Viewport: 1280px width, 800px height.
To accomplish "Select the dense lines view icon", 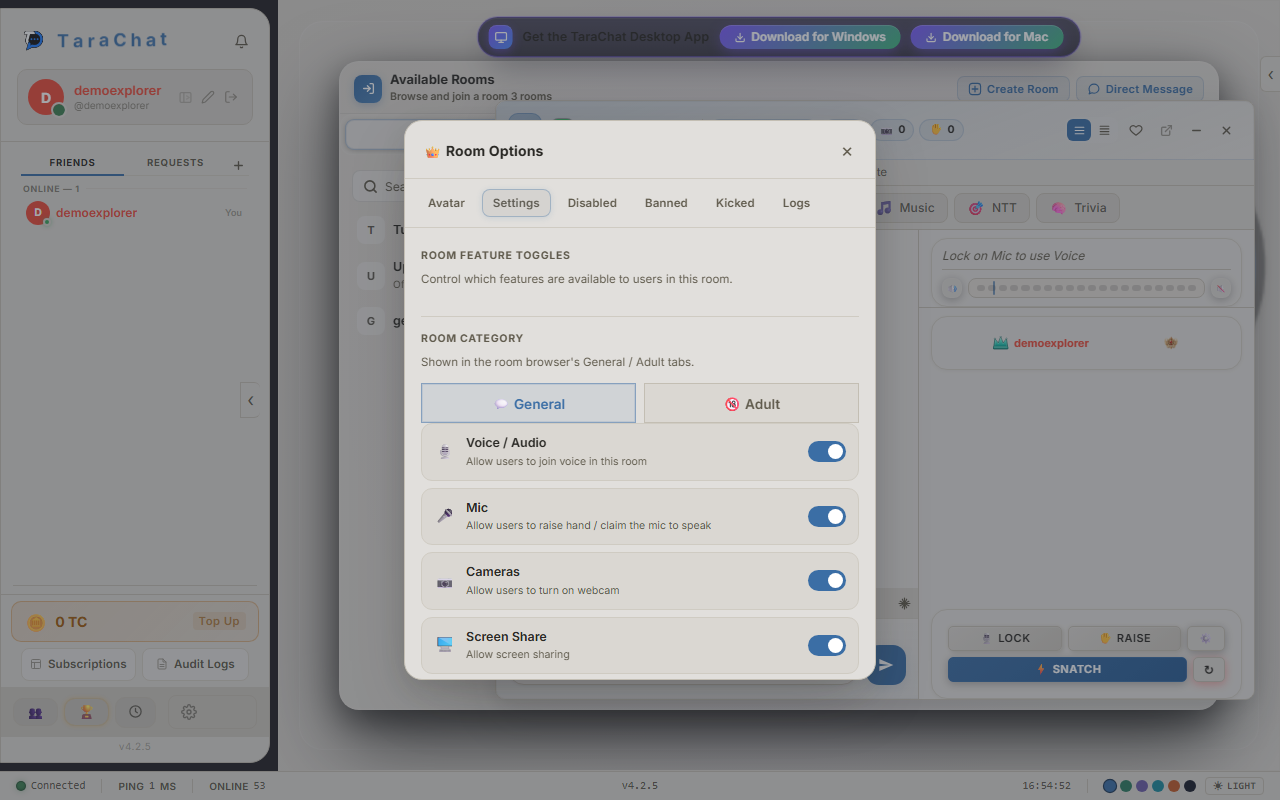I will coord(1105,130).
